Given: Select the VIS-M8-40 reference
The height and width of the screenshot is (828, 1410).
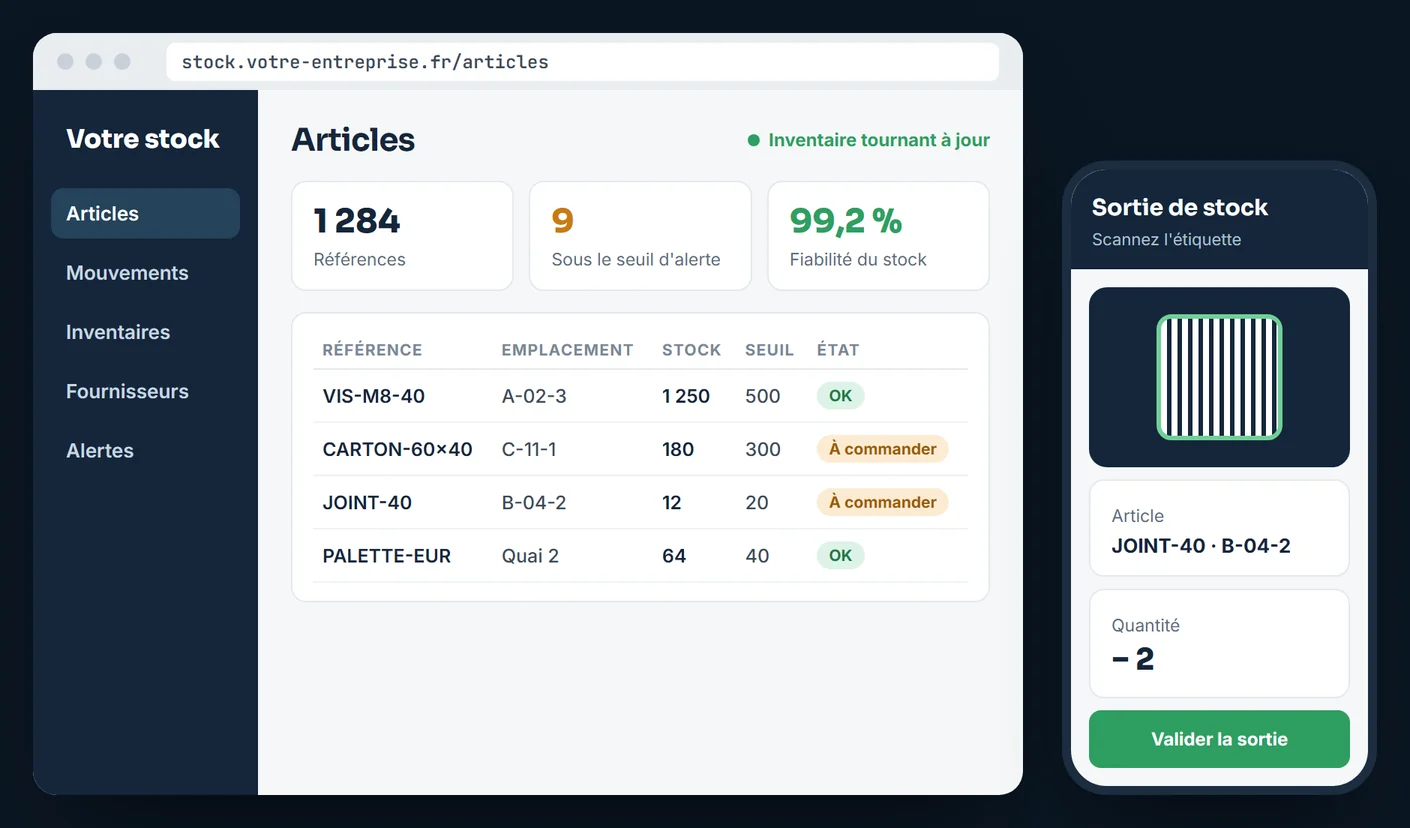Looking at the screenshot, I should (373, 396).
